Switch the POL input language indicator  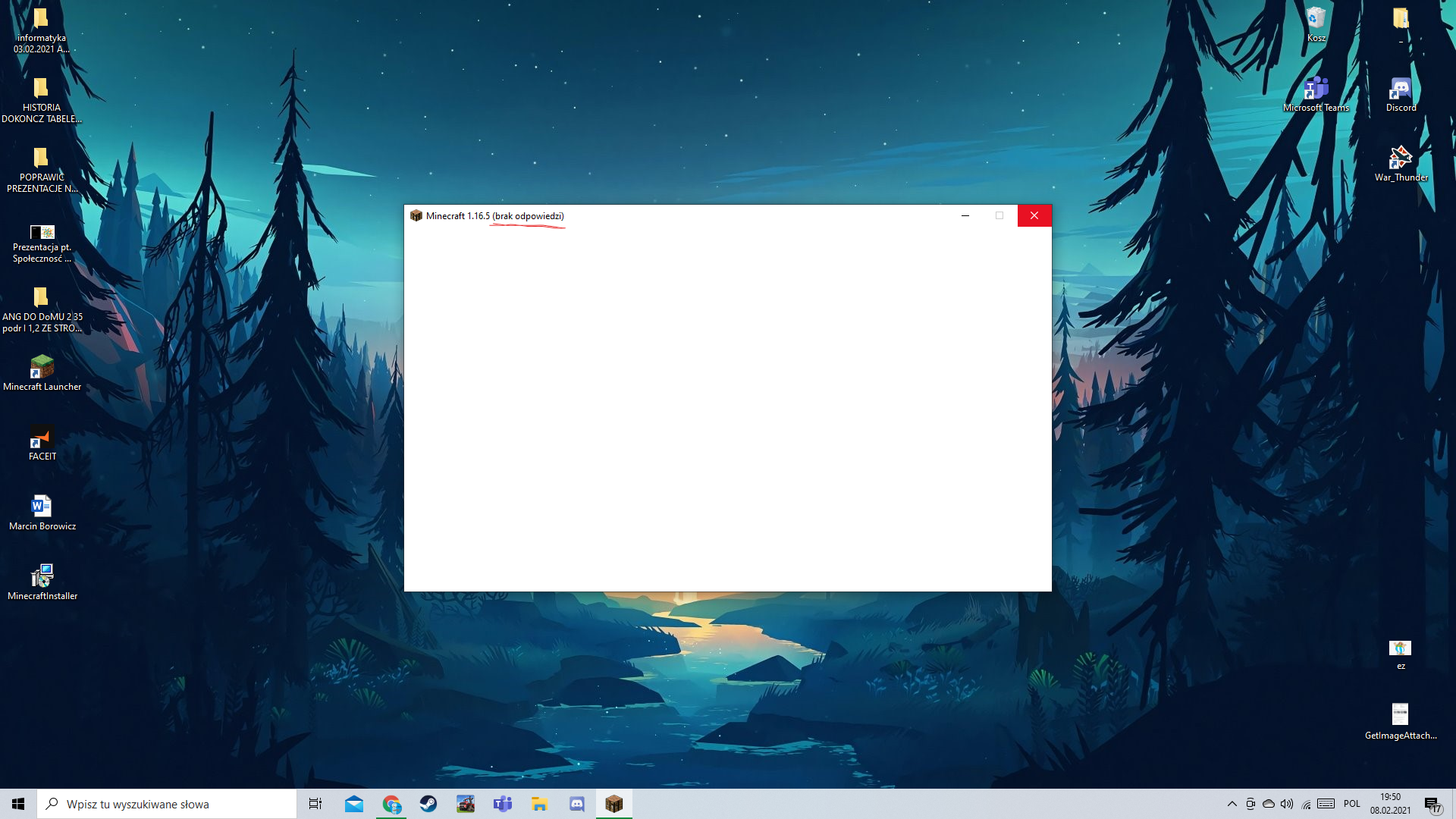pyautogui.click(x=1351, y=804)
